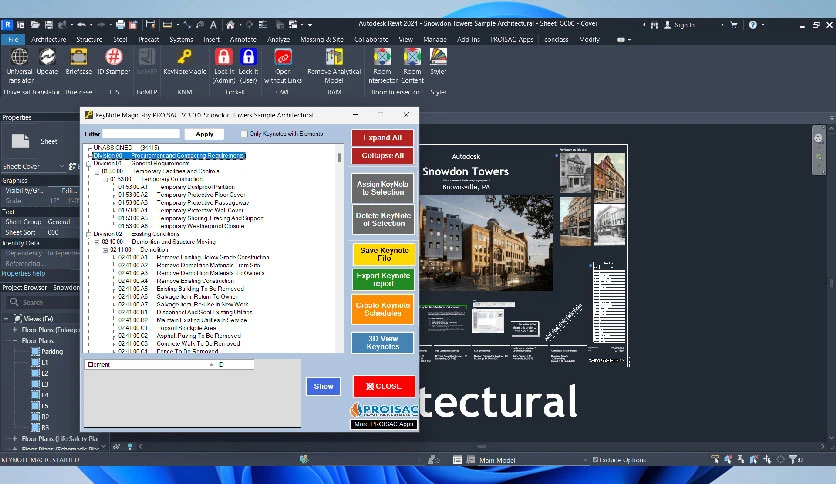836x484 pixels.
Task: Click the red Expand All button
Action: (382, 138)
